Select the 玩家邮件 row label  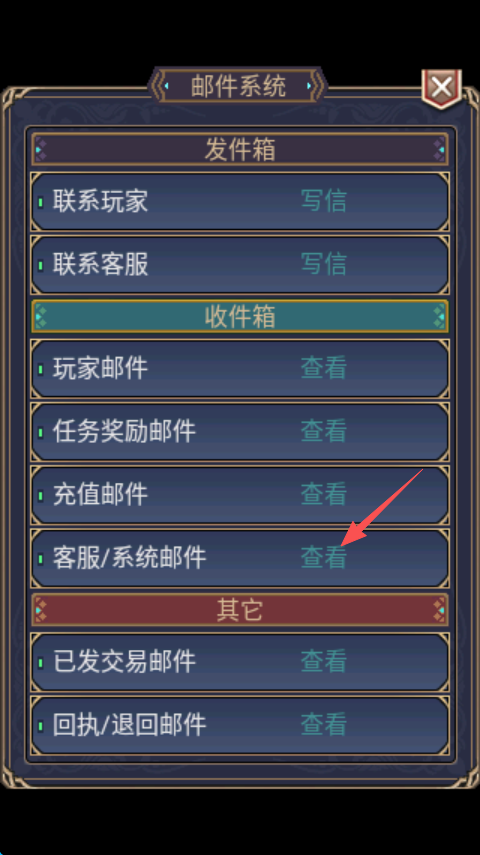[100, 369]
